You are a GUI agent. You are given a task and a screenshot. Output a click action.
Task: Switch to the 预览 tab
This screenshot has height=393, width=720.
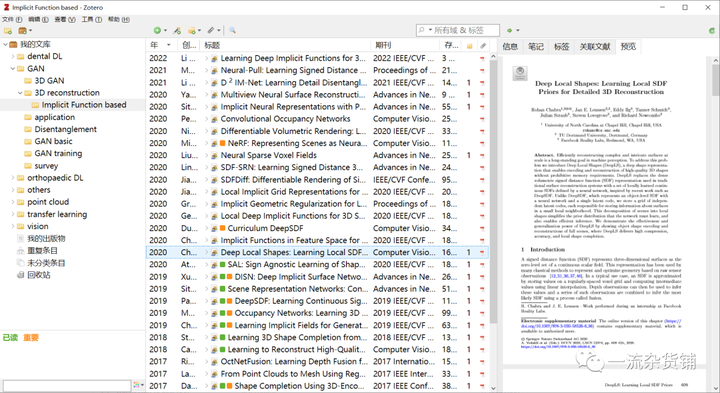(x=628, y=46)
